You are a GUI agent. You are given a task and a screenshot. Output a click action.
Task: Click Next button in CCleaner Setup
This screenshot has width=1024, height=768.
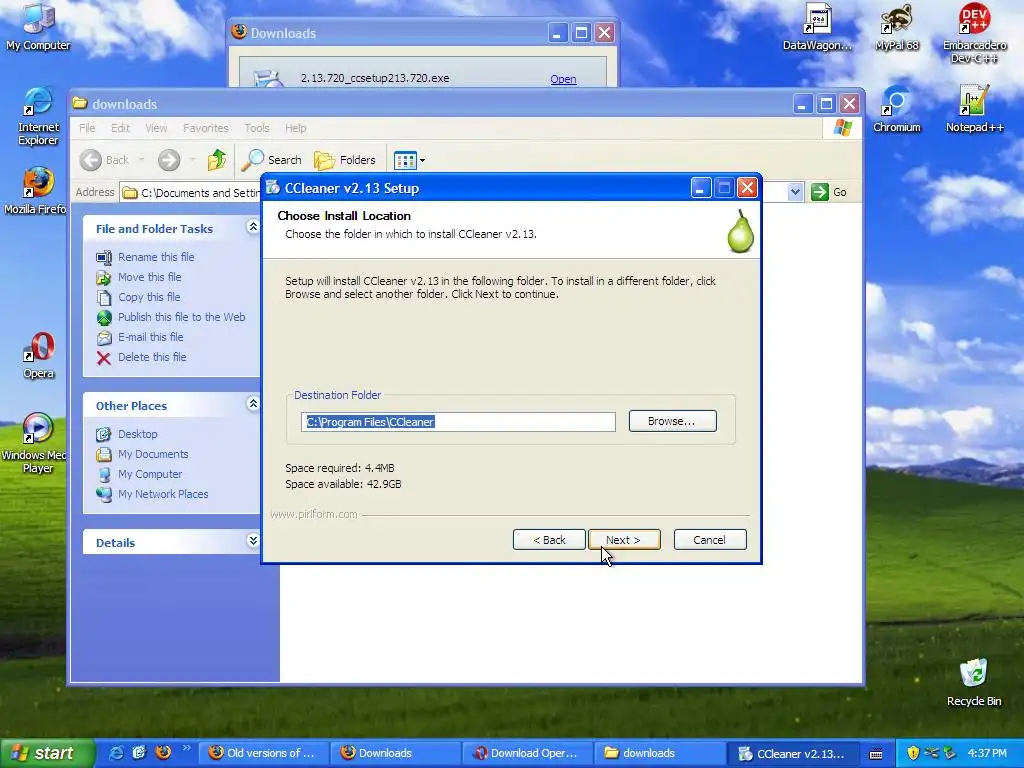pos(624,540)
